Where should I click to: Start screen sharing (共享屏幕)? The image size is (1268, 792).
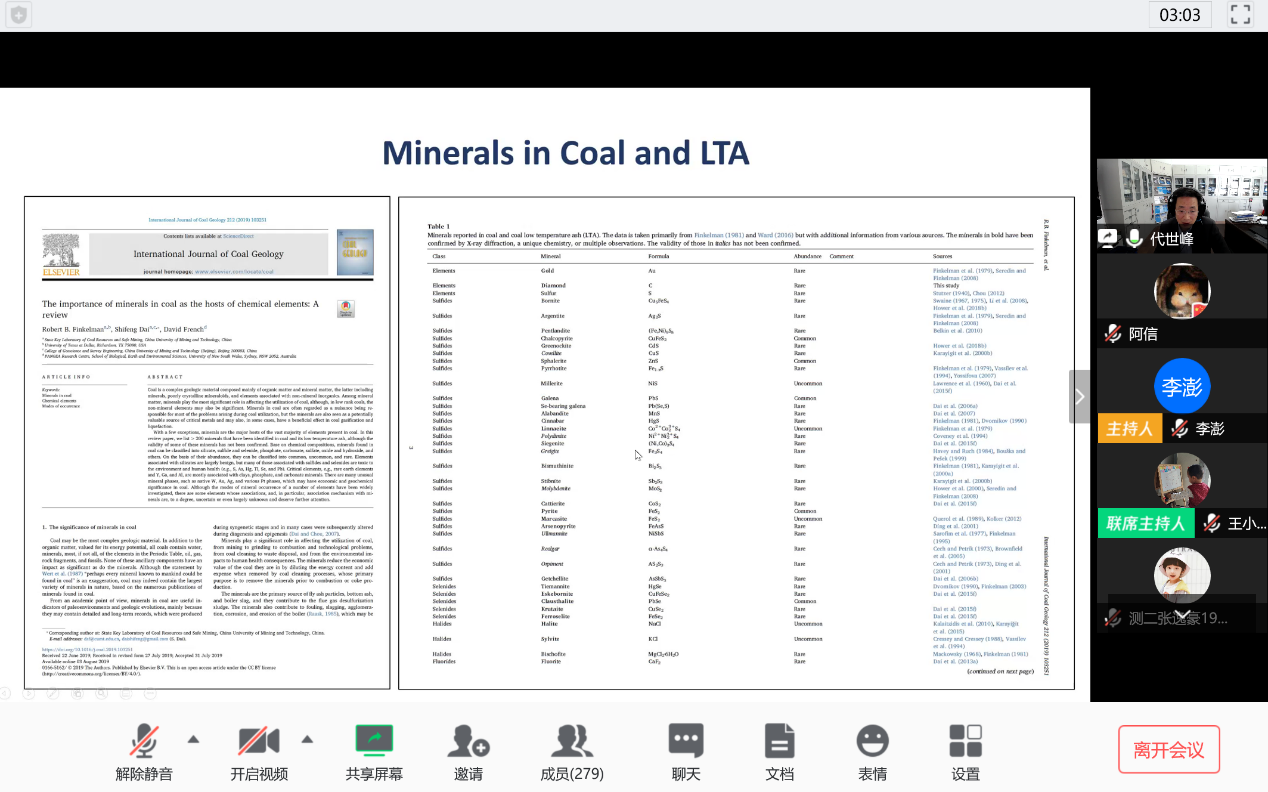tap(374, 751)
